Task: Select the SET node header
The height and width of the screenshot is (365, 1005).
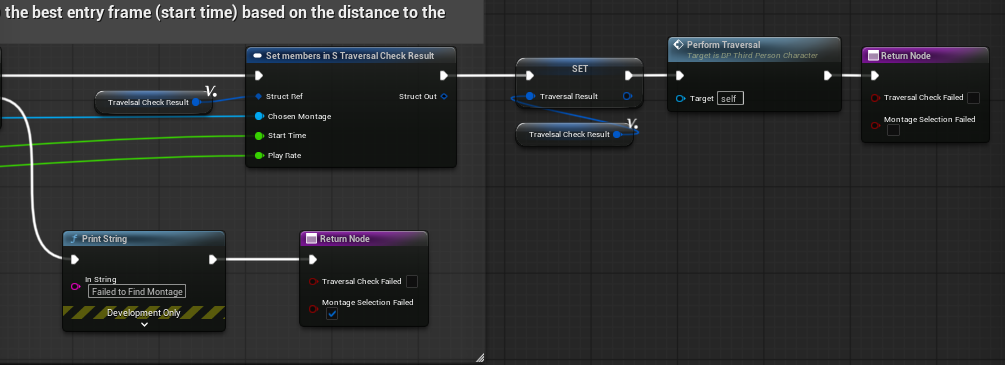Action: (579, 68)
